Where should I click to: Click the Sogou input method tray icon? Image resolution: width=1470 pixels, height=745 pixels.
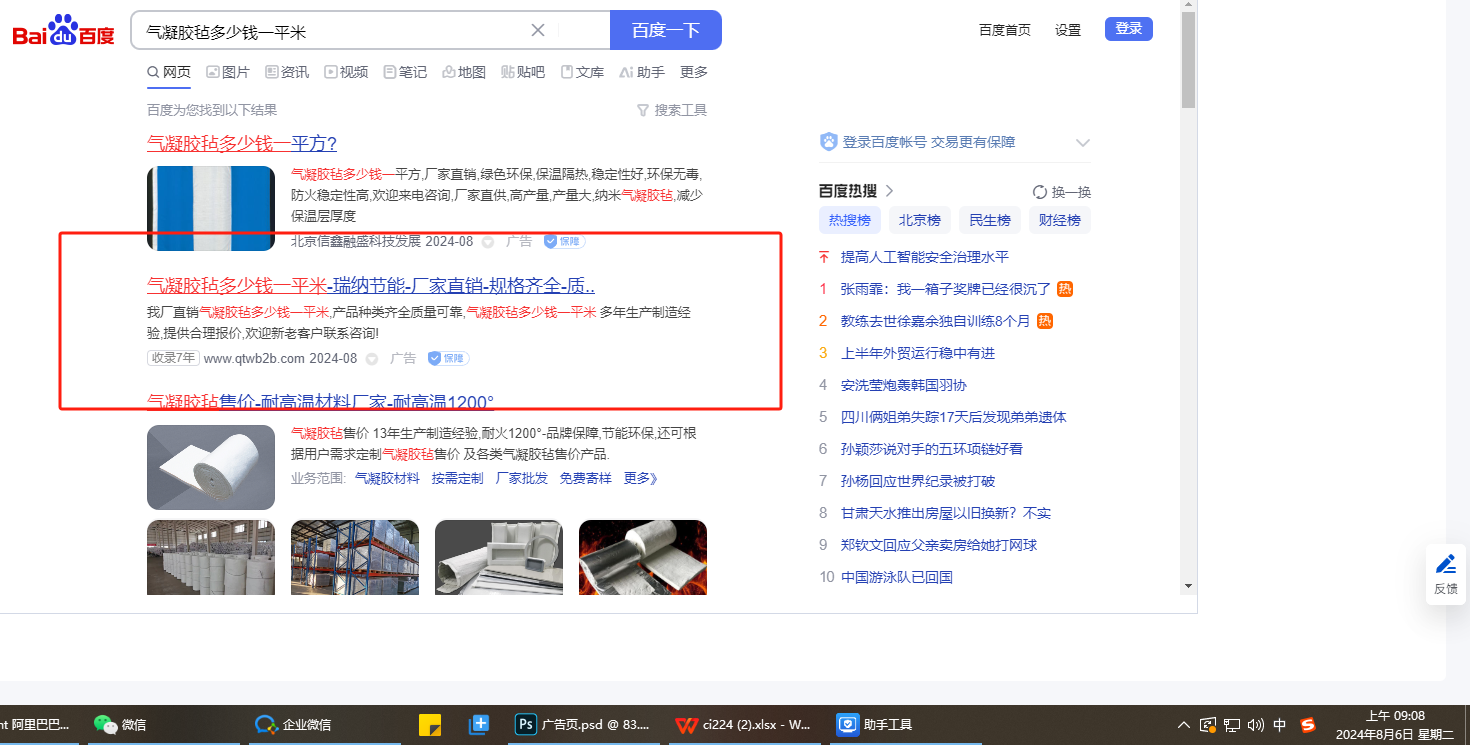(1307, 725)
